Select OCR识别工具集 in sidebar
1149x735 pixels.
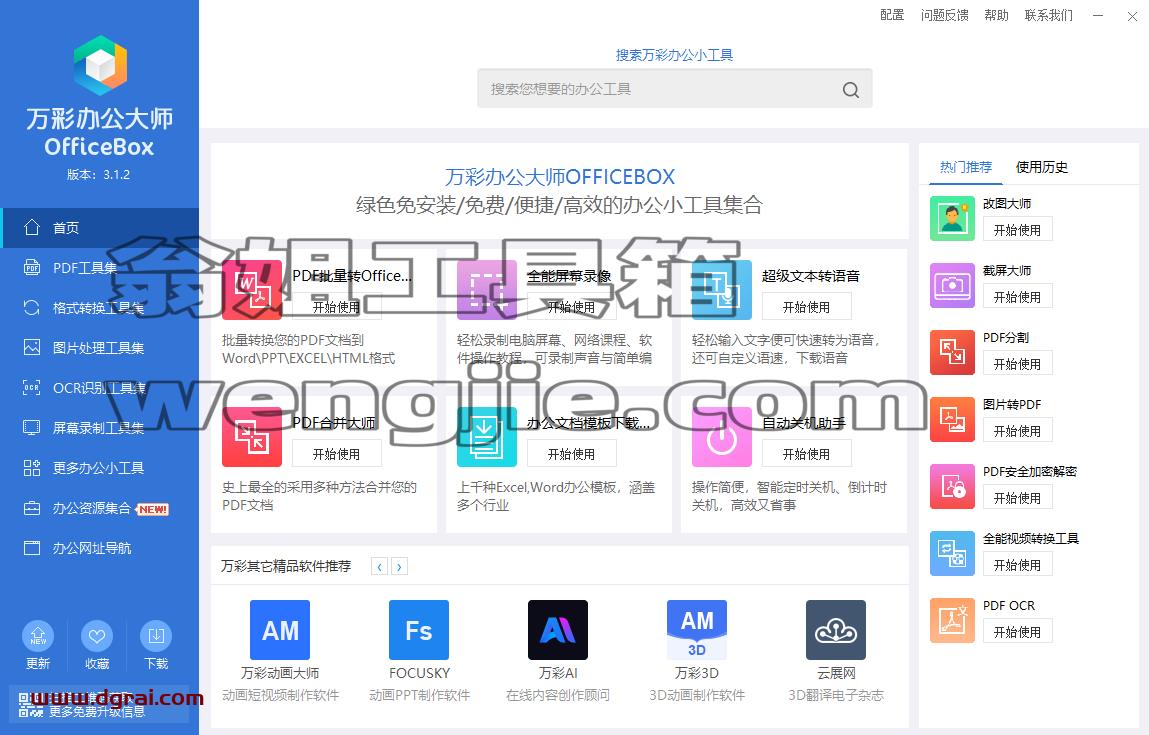pyautogui.click(x=100, y=388)
